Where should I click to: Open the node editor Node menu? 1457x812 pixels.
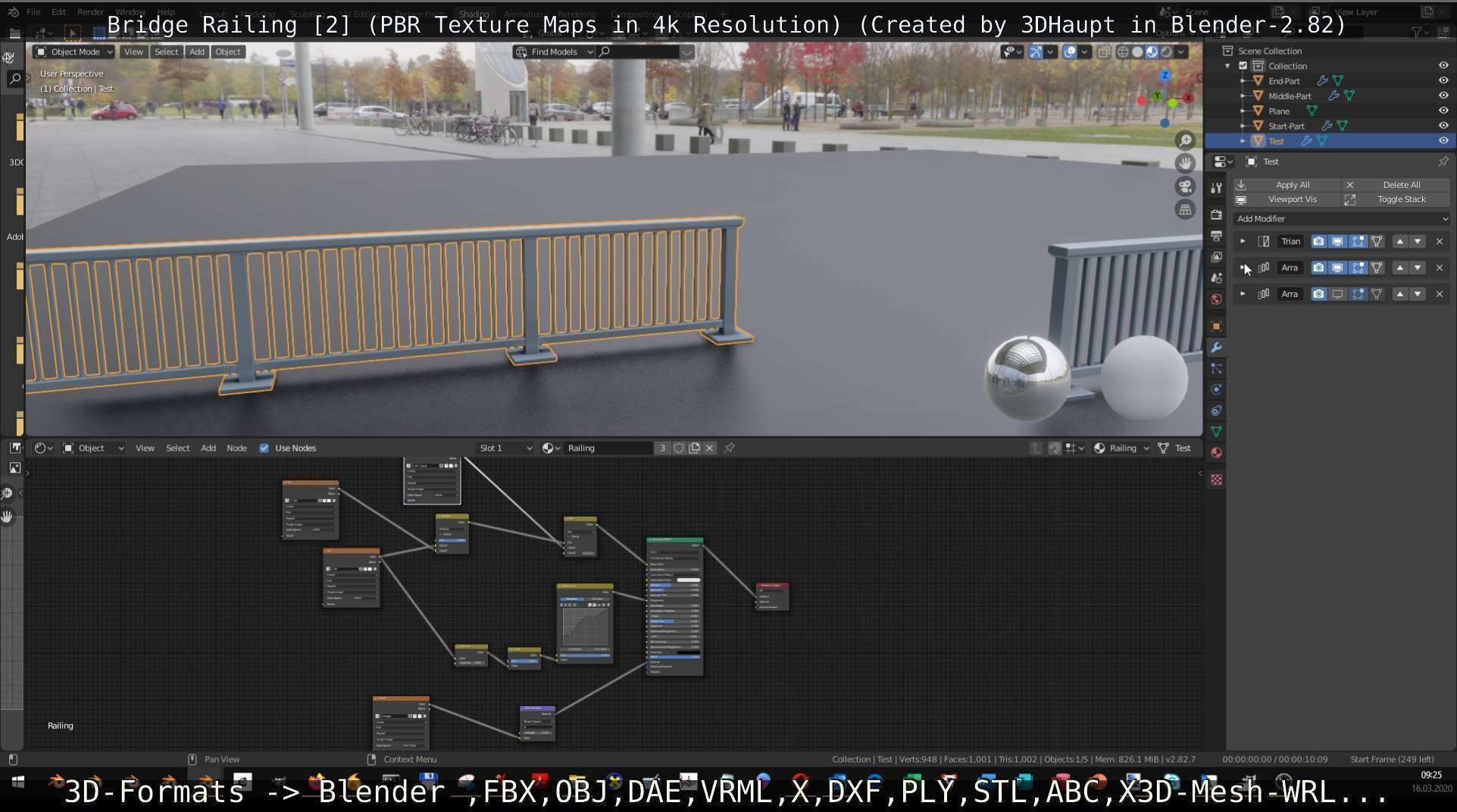coord(236,448)
